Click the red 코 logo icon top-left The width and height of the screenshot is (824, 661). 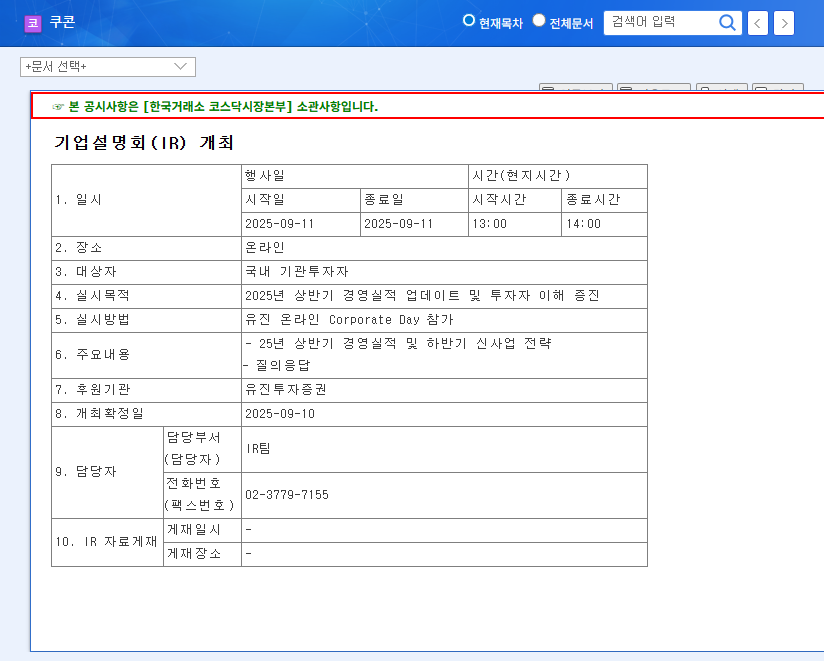[x=32, y=23]
